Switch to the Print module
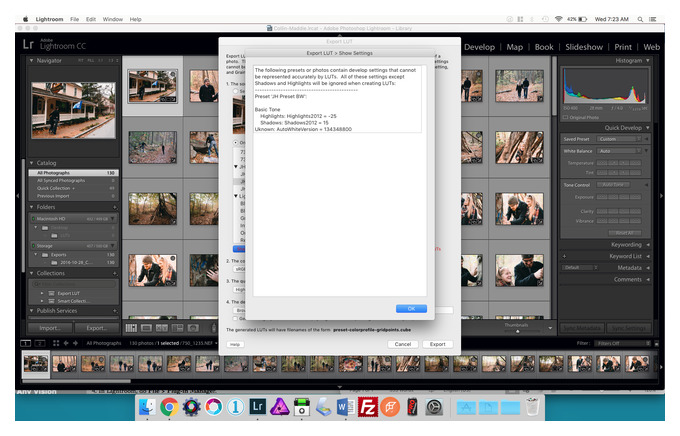The height and width of the screenshot is (436, 680). point(623,47)
